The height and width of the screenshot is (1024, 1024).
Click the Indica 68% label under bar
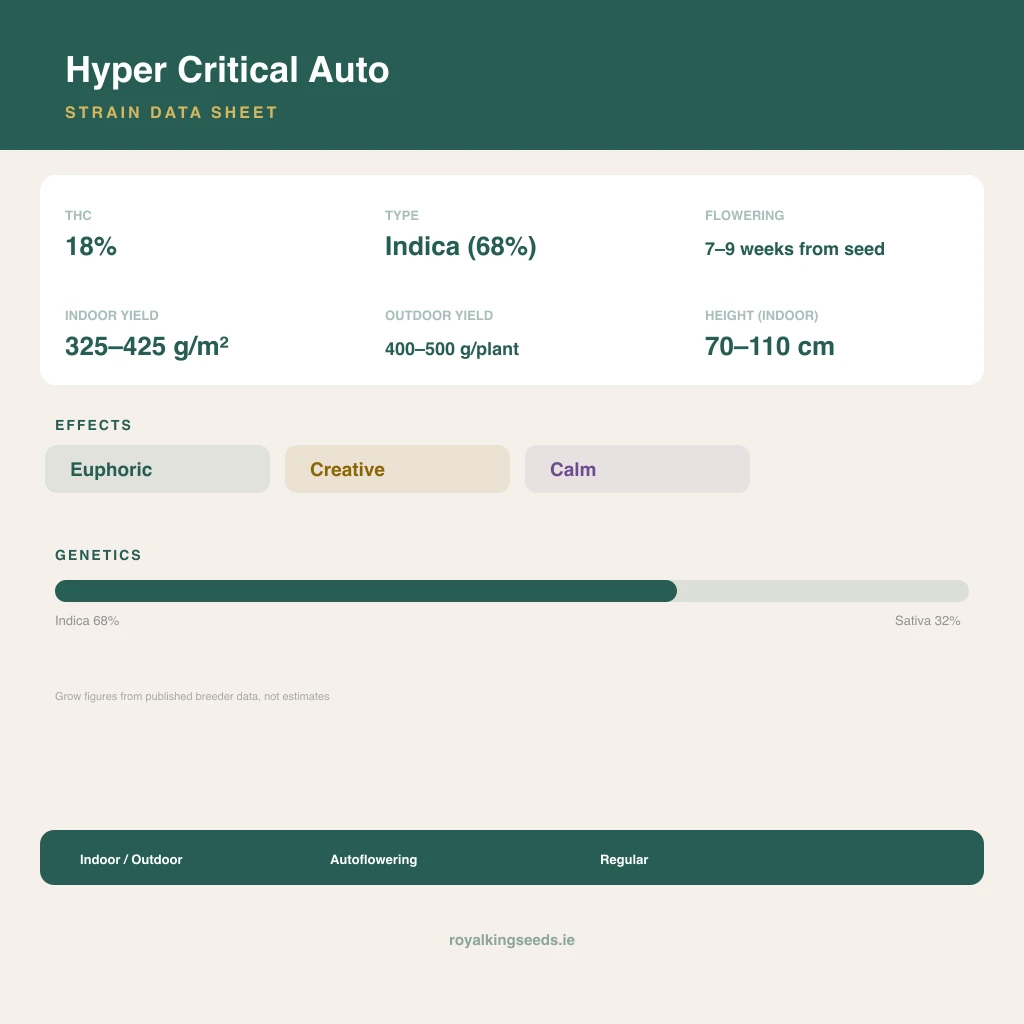click(x=87, y=620)
